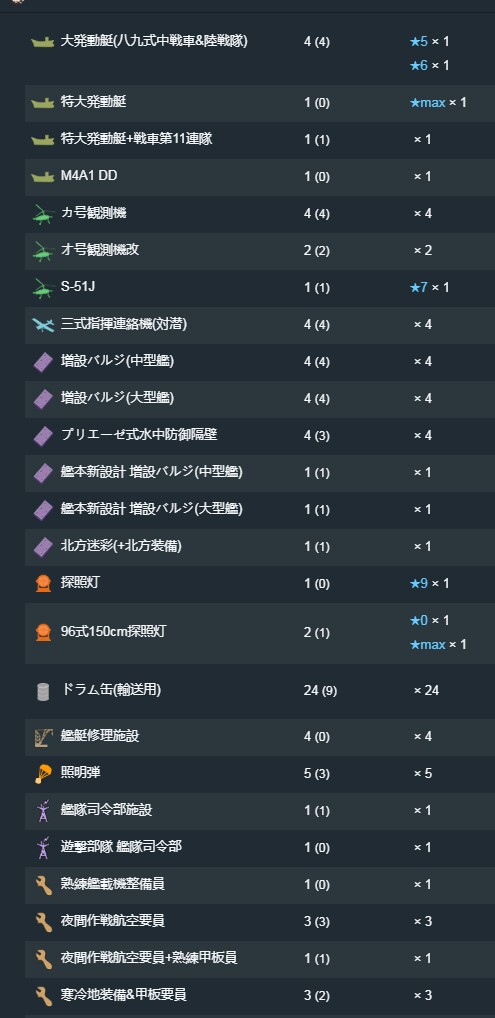Select the drum canister icon for ドラム缶(輸送用)
Image resolution: width=495 pixels, height=1018 pixels.
43,691
